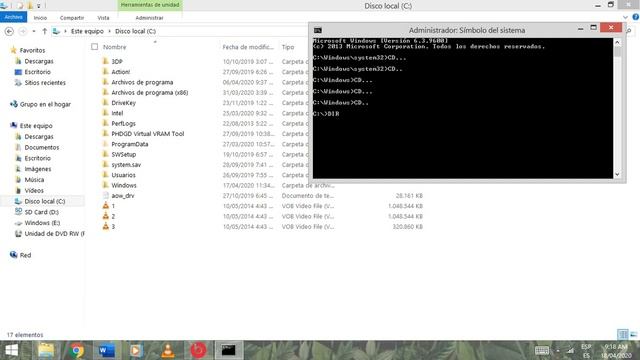Click Disco local (C:) breadcrumb
The height and width of the screenshot is (360, 640).
pos(135,31)
